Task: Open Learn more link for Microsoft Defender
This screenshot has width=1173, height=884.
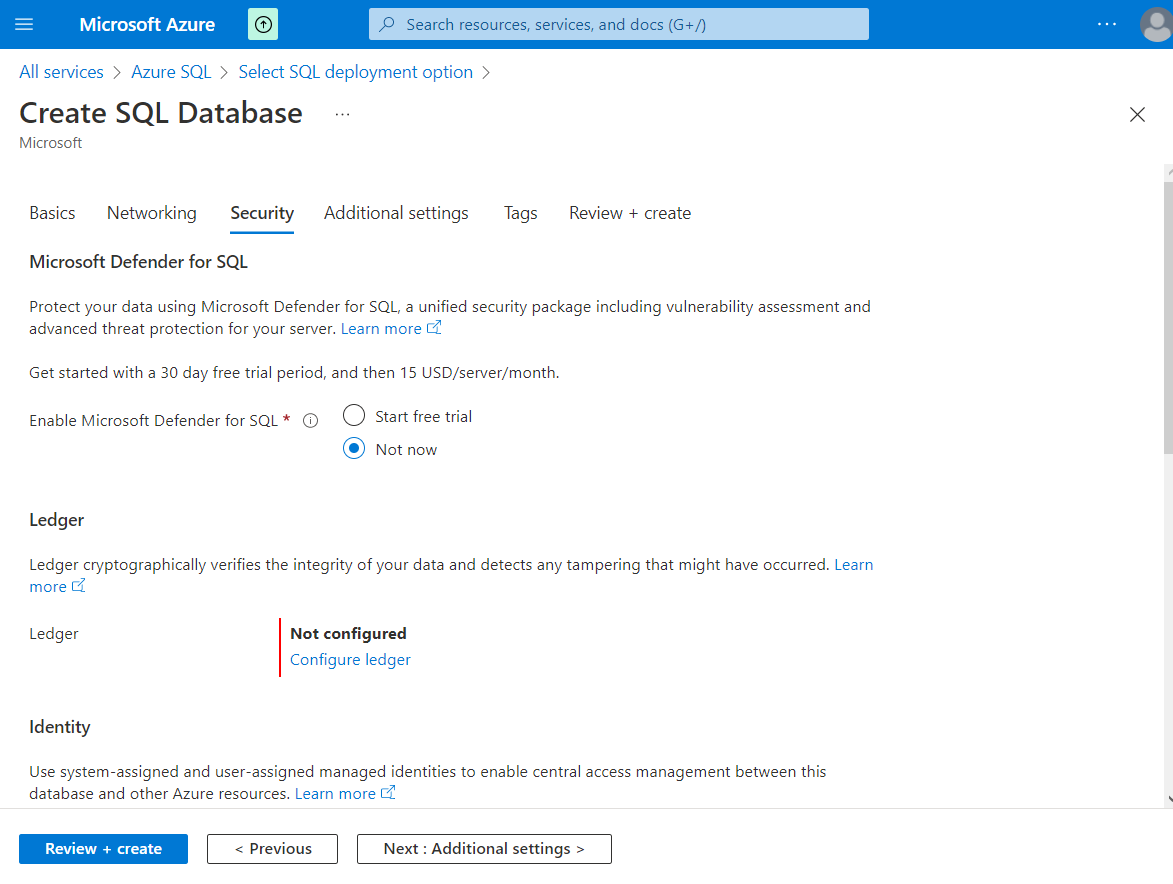Action: coord(391,328)
